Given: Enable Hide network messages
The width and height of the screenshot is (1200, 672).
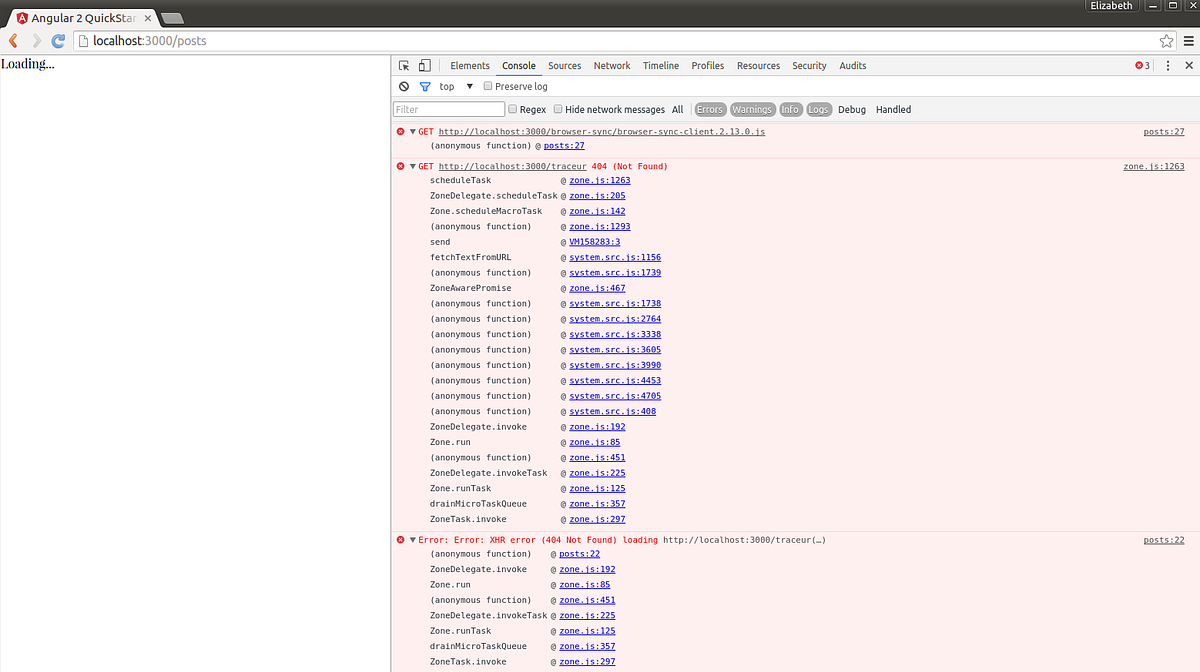Looking at the screenshot, I should (558, 109).
